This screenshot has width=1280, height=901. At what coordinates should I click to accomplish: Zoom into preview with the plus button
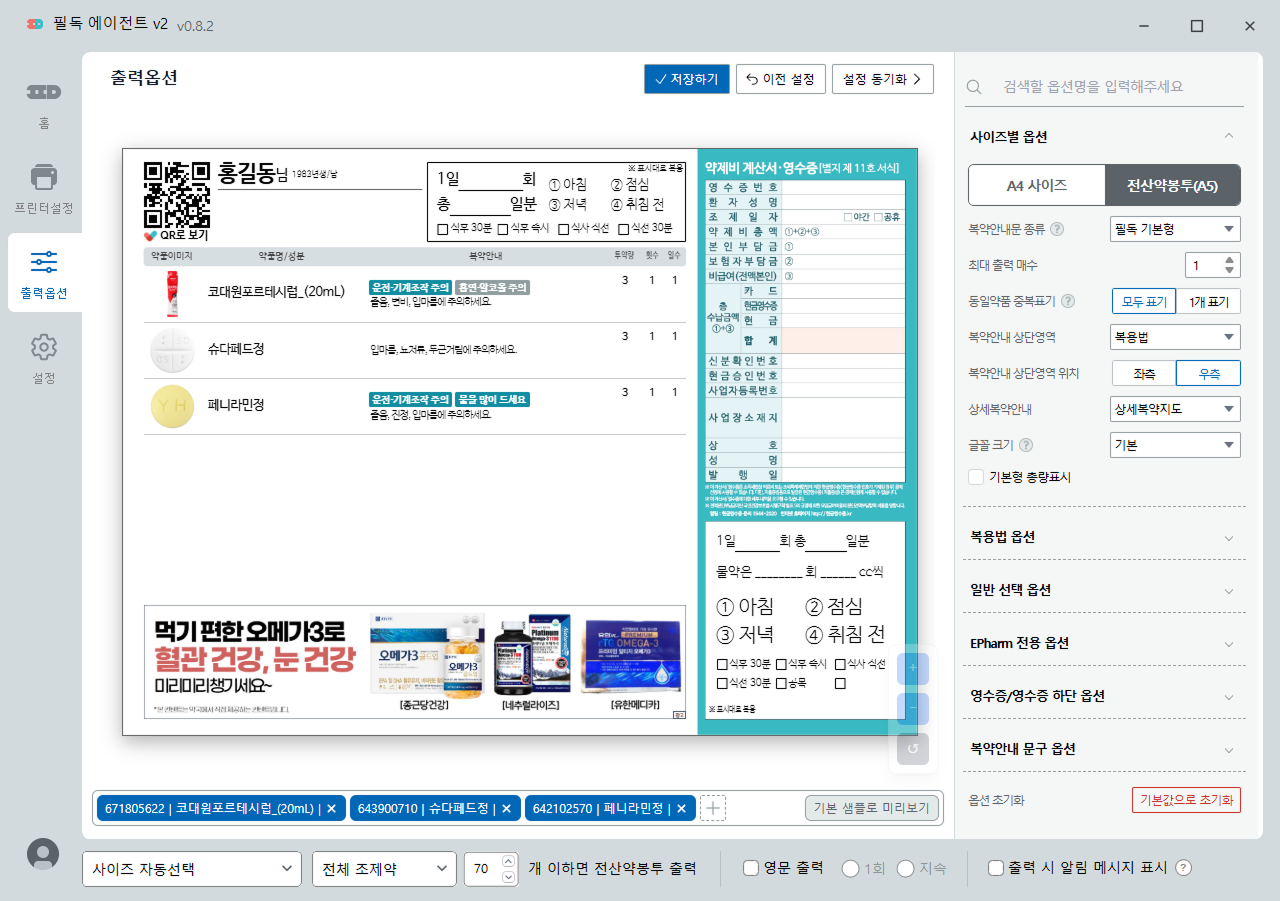pyautogui.click(x=912, y=668)
